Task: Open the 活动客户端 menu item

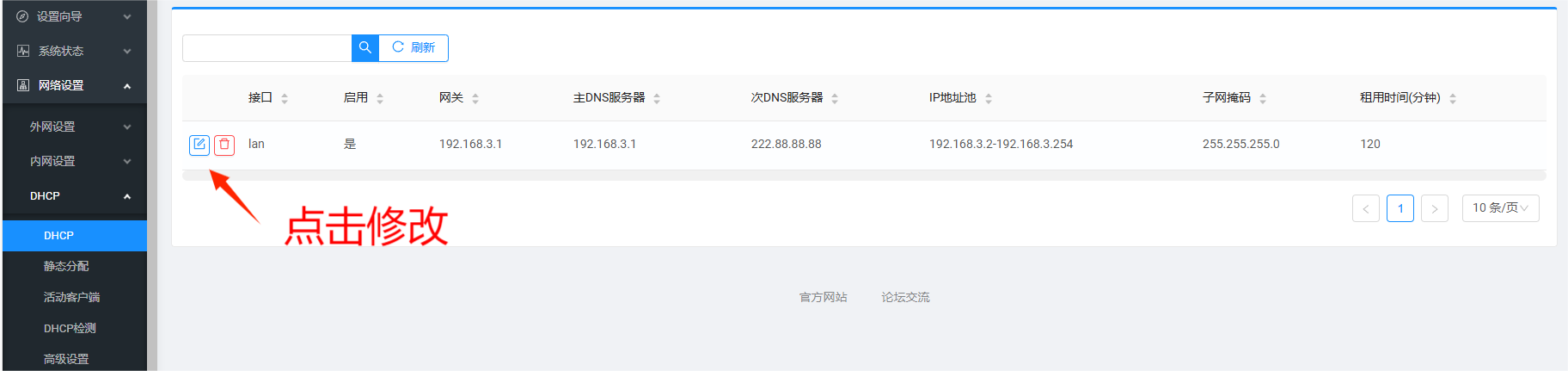Action: [x=71, y=297]
